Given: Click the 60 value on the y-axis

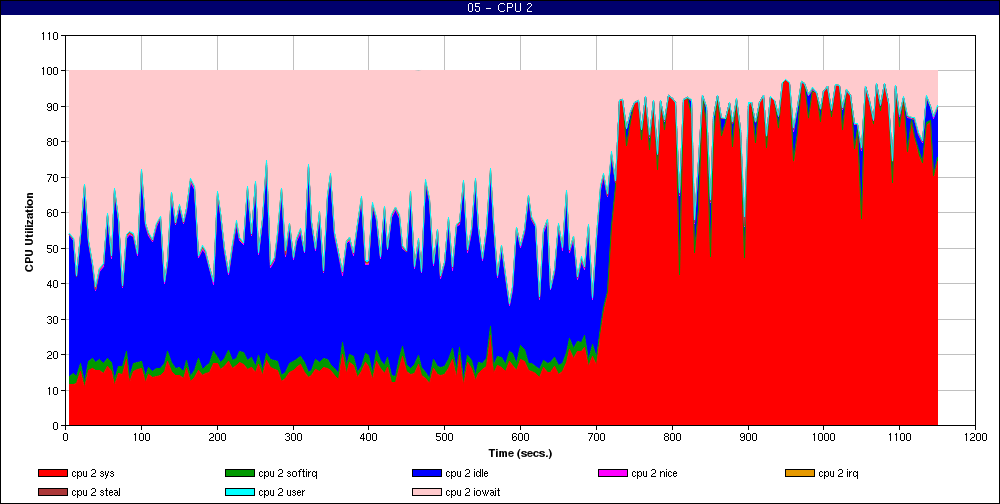Looking at the screenshot, I should pyautogui.click(x=53, y=212).
